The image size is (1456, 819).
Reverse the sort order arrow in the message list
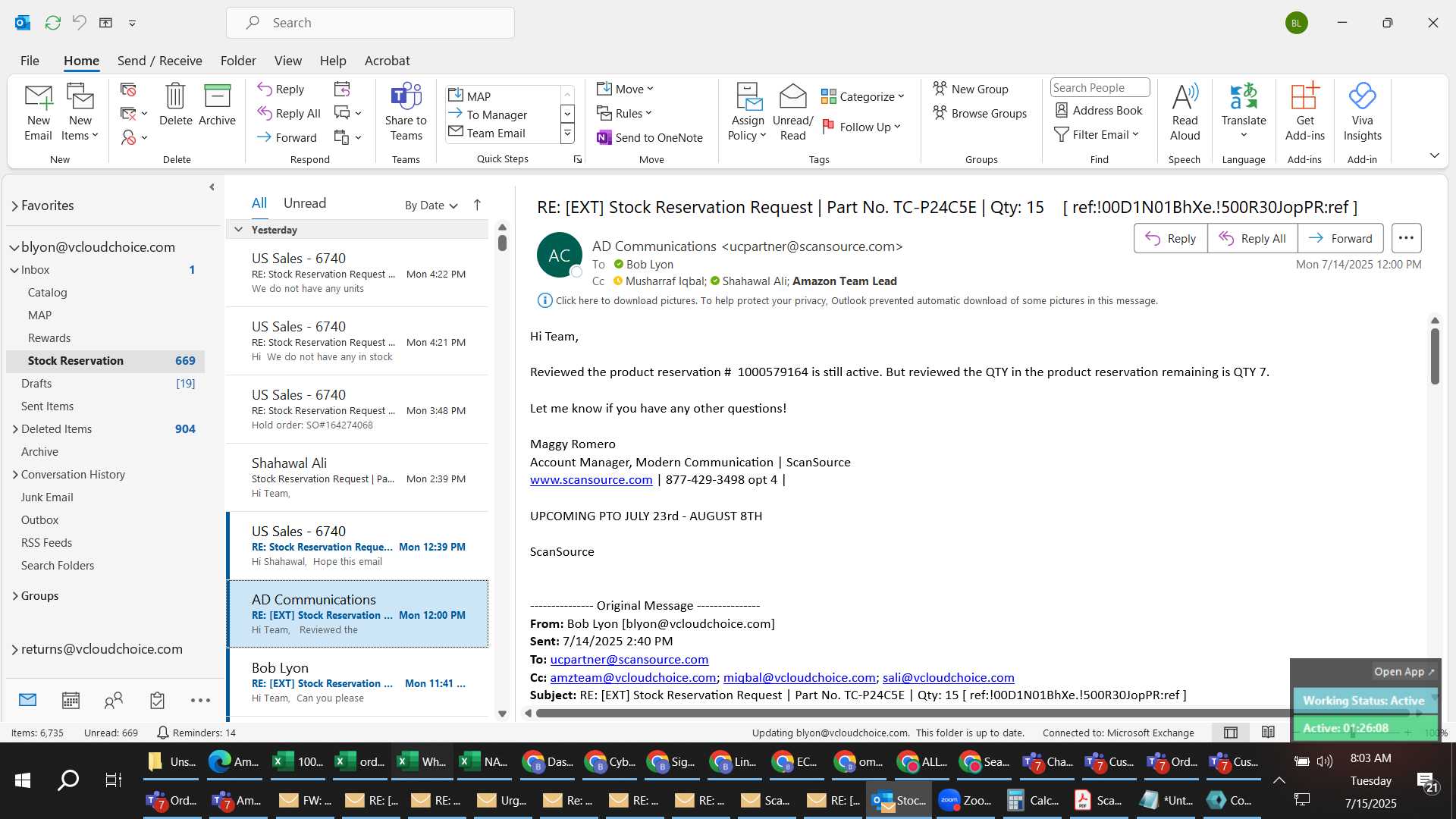pos(477,205)
